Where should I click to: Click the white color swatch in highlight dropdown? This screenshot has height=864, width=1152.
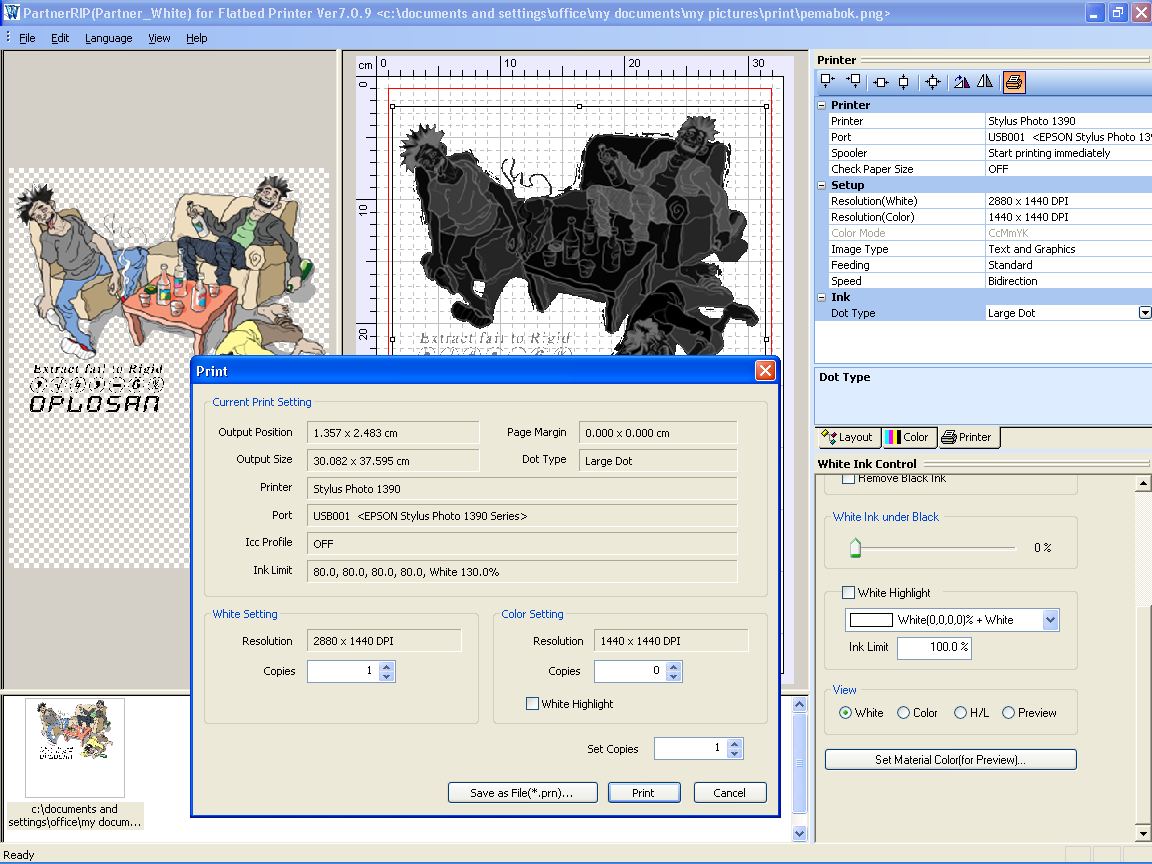click(871, 620)
